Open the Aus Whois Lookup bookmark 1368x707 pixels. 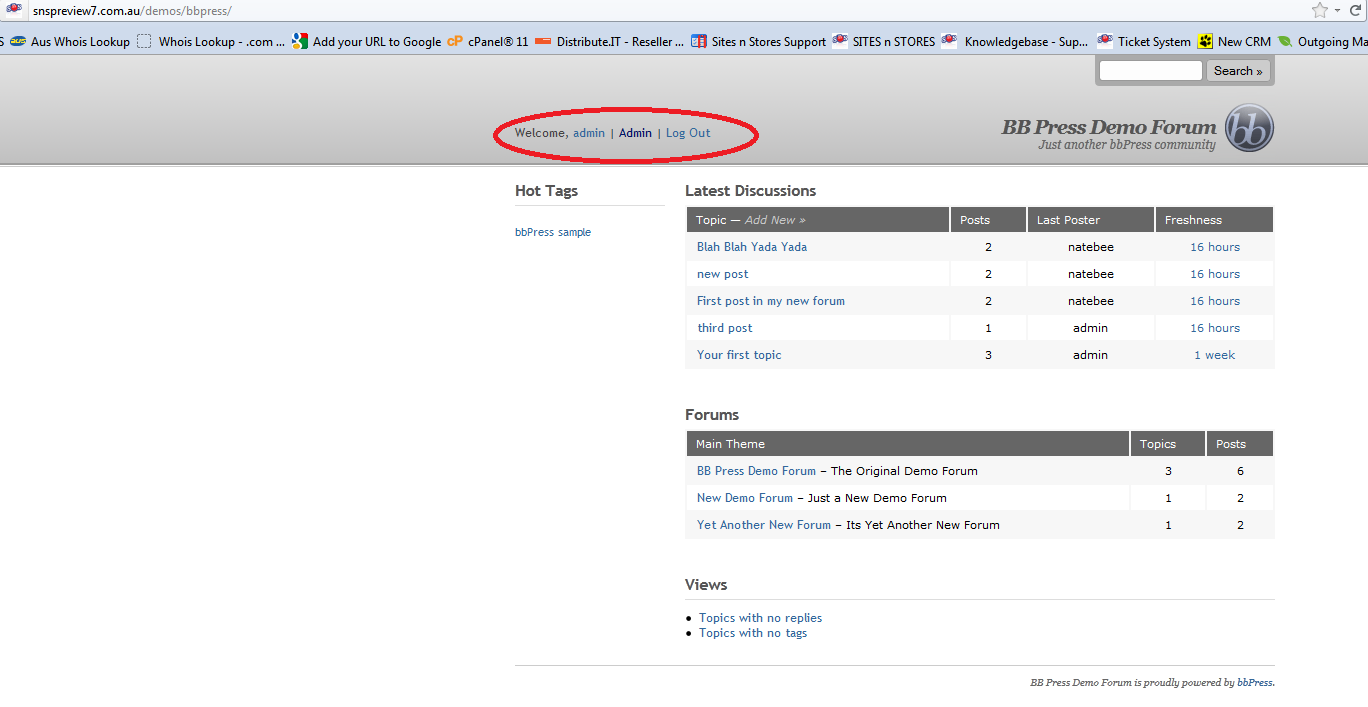tap(70, 42)
